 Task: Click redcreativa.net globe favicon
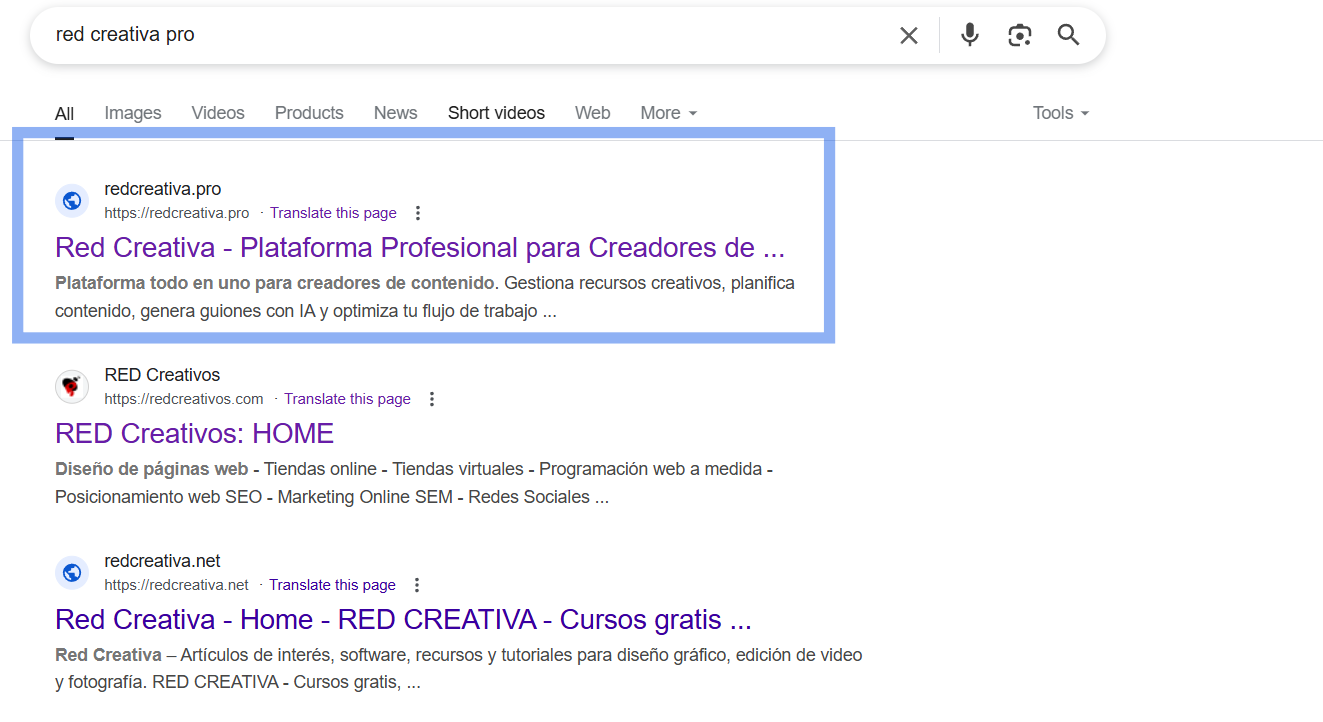[72, 573]
